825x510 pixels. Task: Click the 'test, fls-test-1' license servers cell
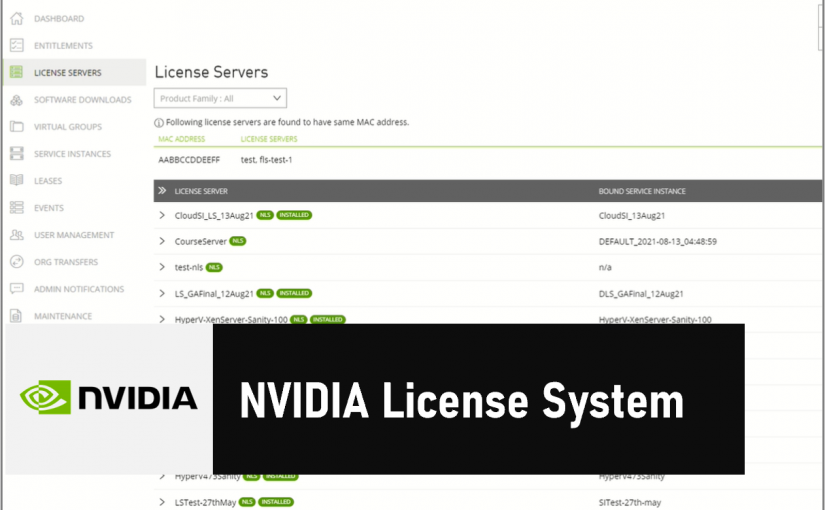266,159
